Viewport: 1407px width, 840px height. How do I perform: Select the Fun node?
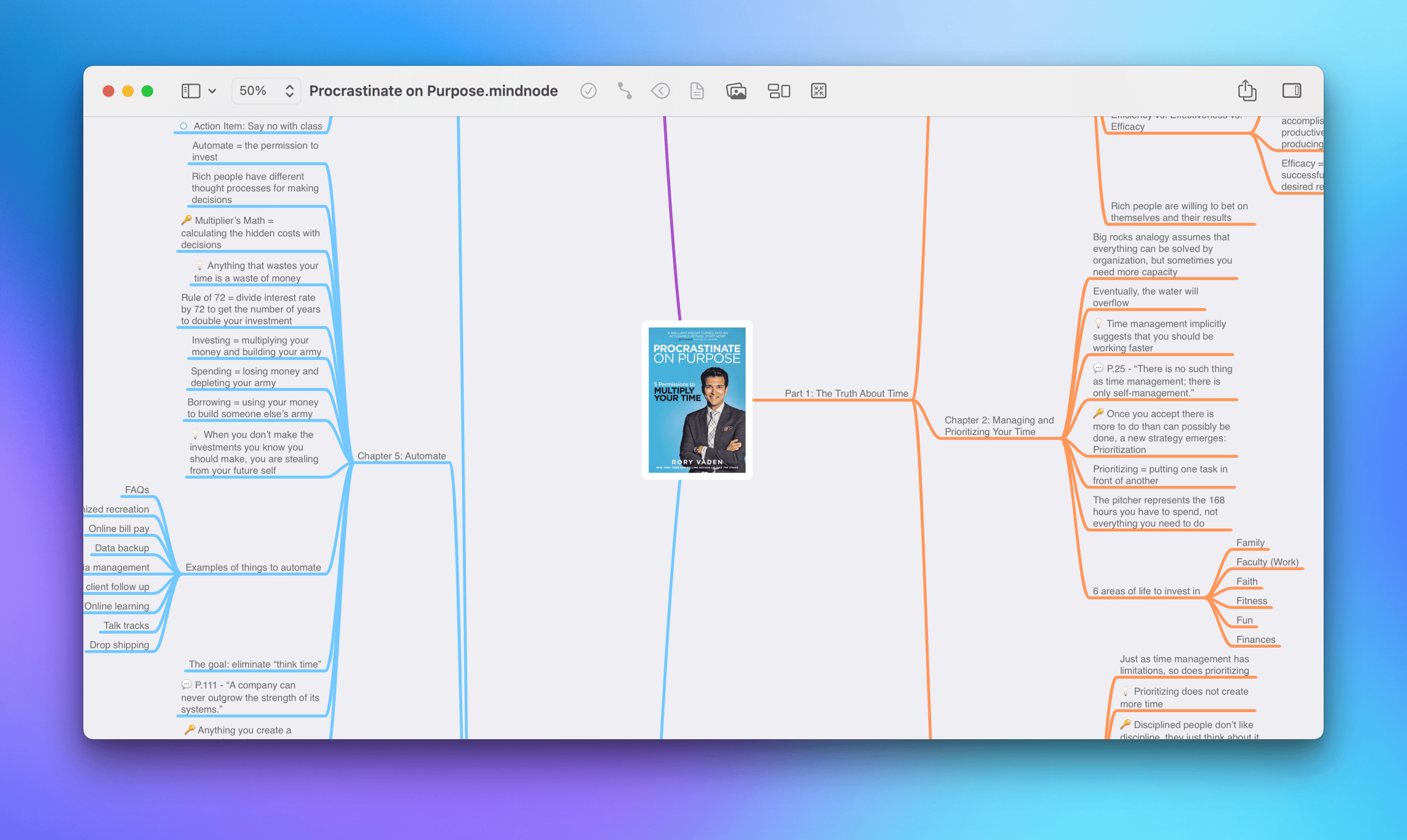pos(1244,620)
